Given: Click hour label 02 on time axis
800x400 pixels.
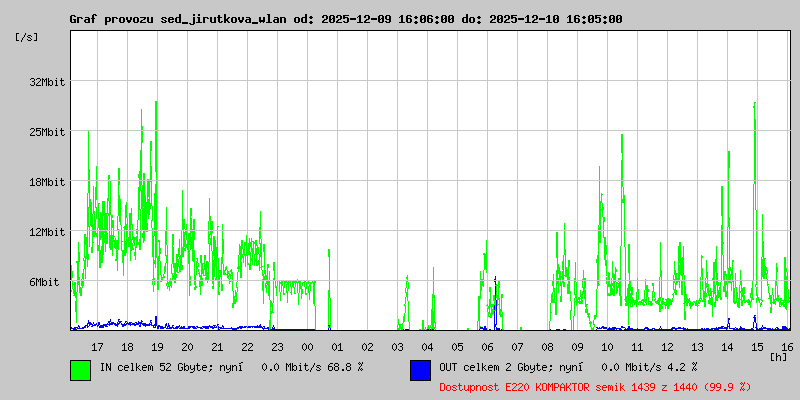Looking at the screenshot, I should 367,347.
